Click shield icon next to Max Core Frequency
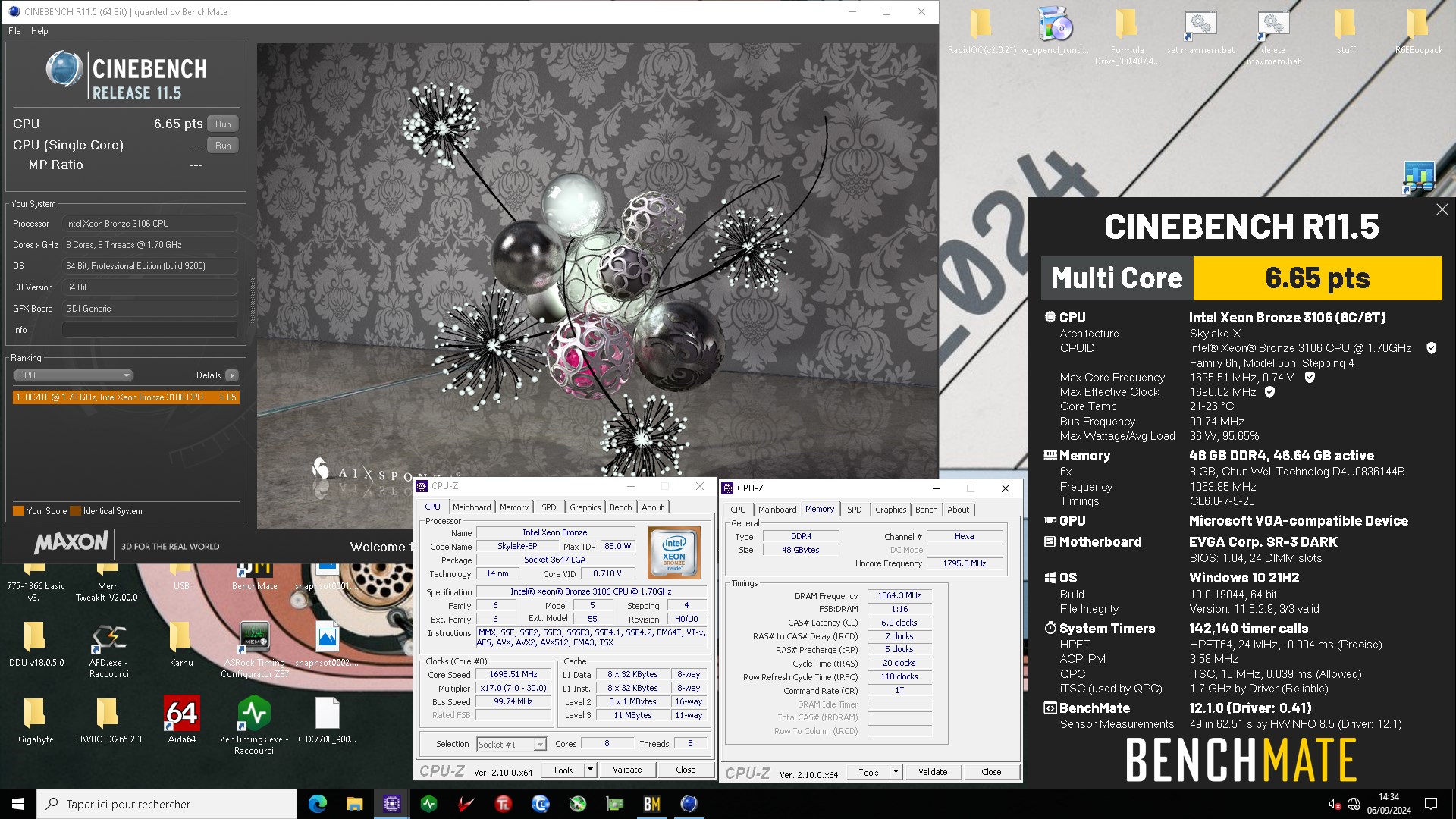The width and height of the screenshot is (1456, 819). pyautogui.click(x=1310, y=377)
